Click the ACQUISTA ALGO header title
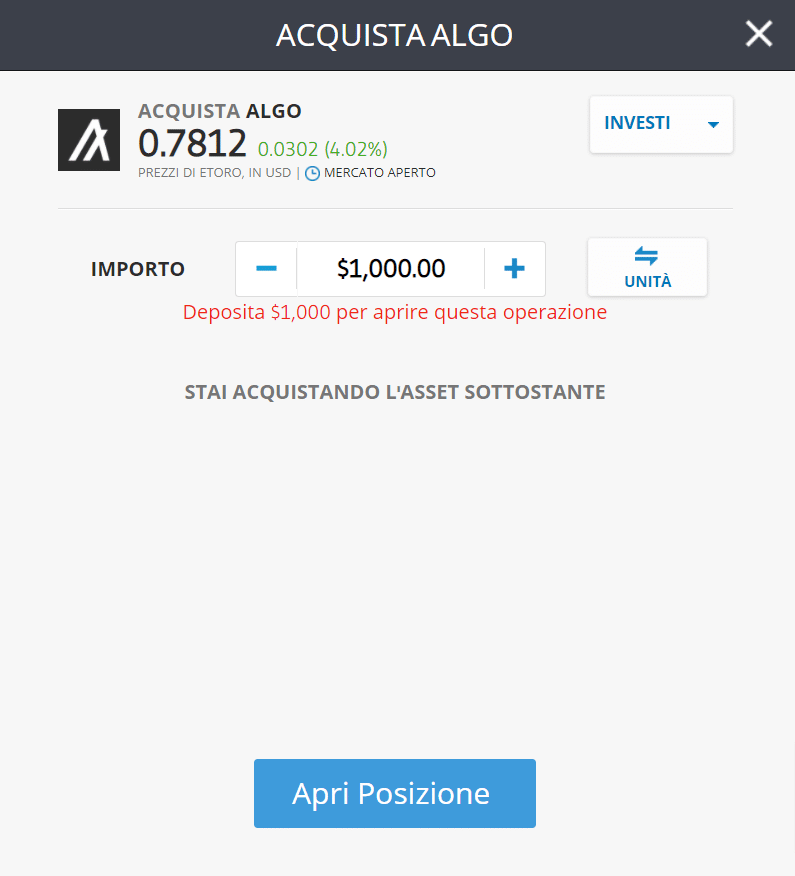Viewport: 795px width, 876px height. pyautogui.click(x=394, y=35)
